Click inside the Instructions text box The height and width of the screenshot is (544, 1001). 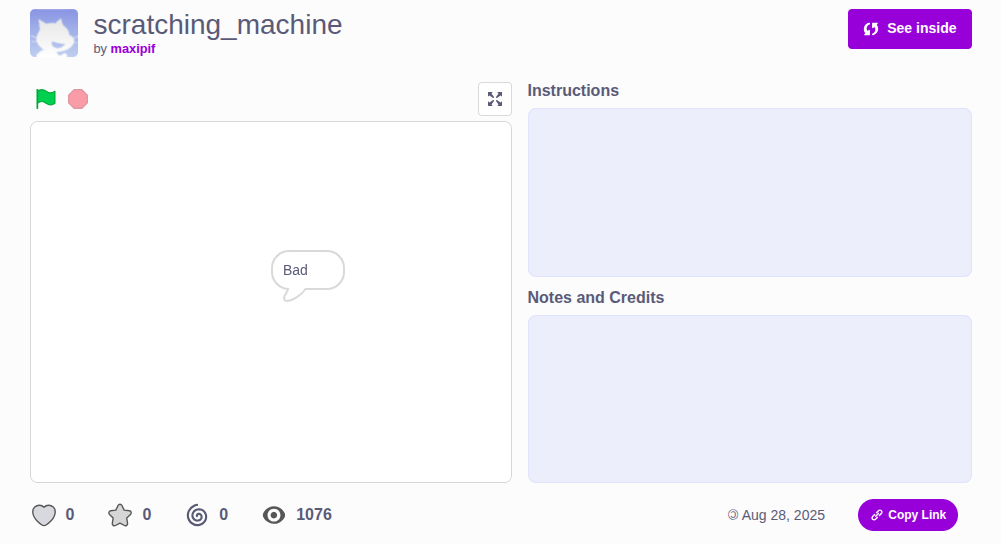[x=749, y=192]
